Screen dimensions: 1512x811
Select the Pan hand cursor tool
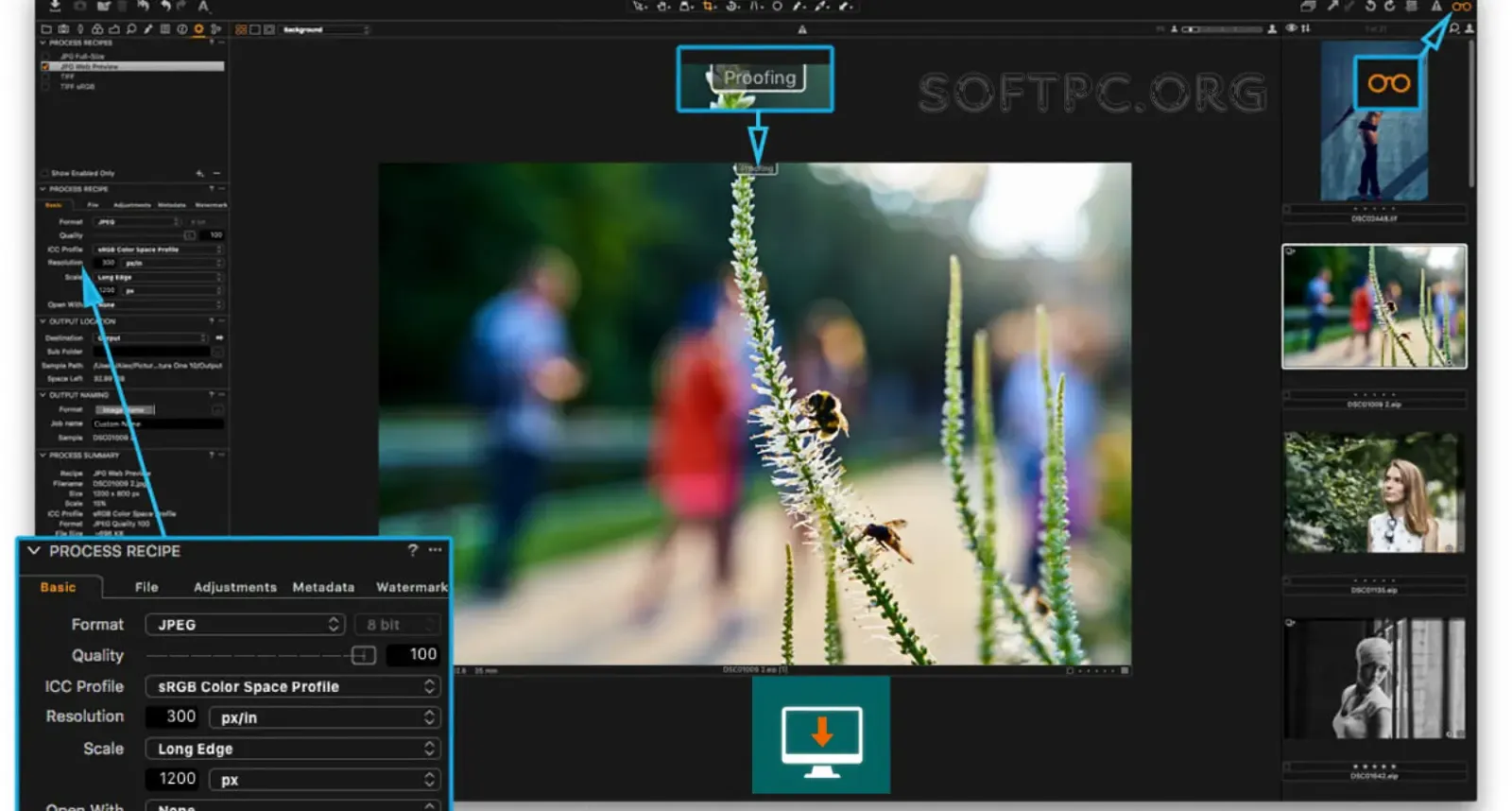663,7
